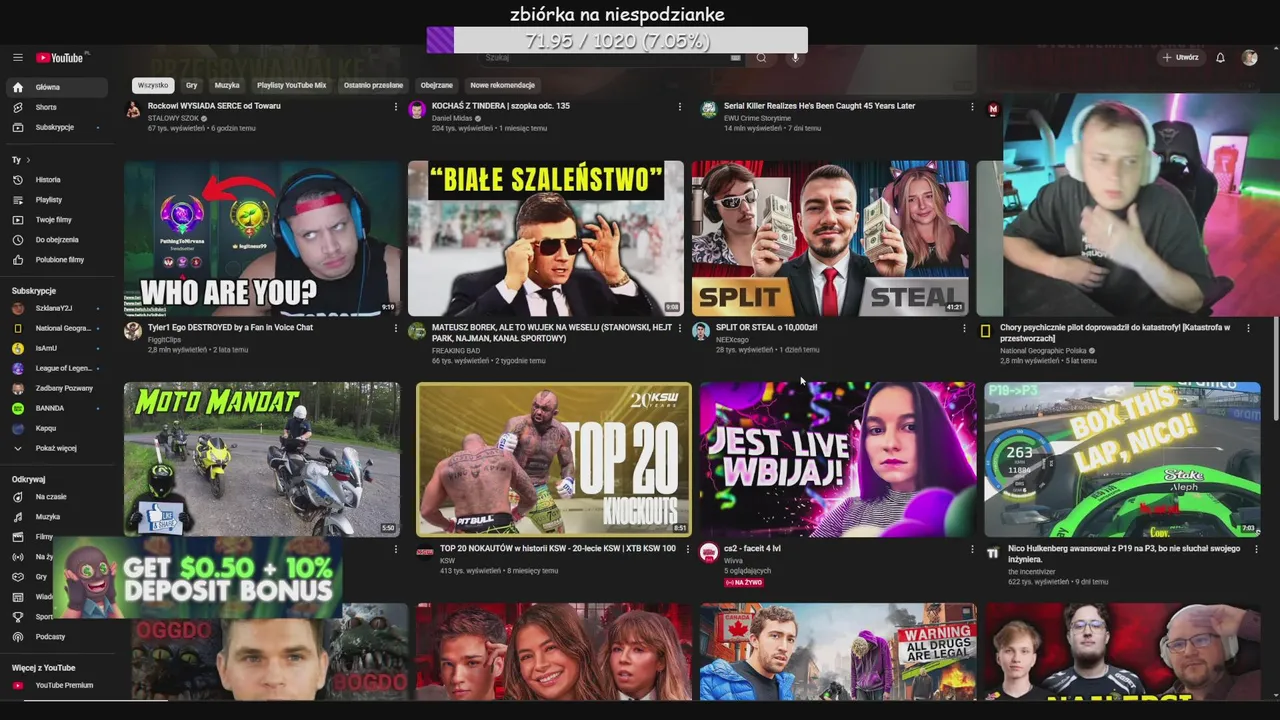This screenshot has width=1280, height=720.
Task: Open JEST LIVE WBIJAJ stream thumbnail
Action: 838,459
